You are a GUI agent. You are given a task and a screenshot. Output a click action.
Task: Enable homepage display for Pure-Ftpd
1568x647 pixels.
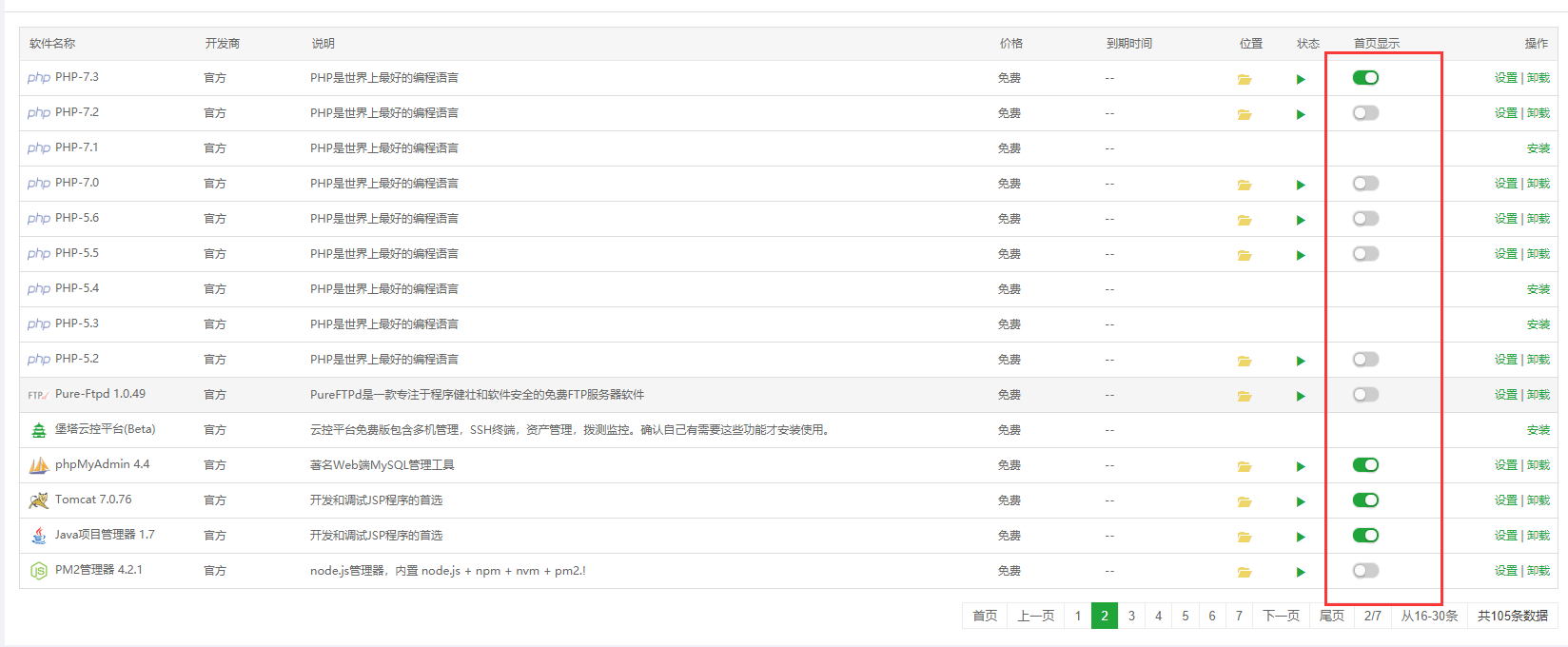tap(1365, 395)
